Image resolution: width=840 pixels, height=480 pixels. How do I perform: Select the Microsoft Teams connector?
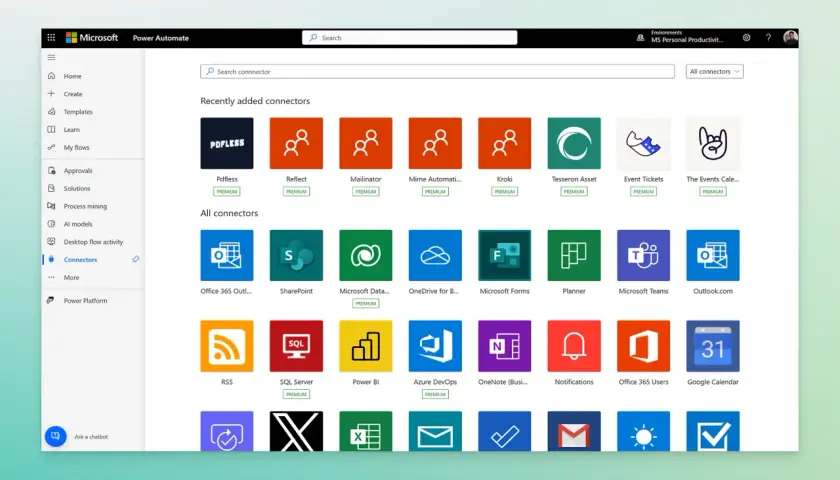[x=643, y=256]
